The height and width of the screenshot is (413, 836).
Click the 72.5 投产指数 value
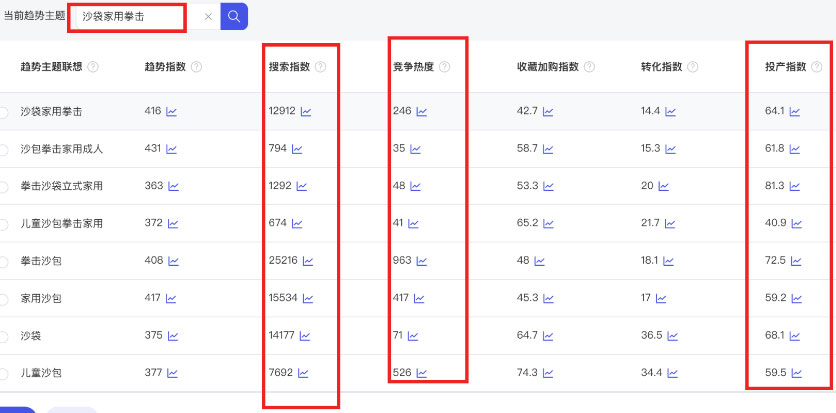coord(776,261)
